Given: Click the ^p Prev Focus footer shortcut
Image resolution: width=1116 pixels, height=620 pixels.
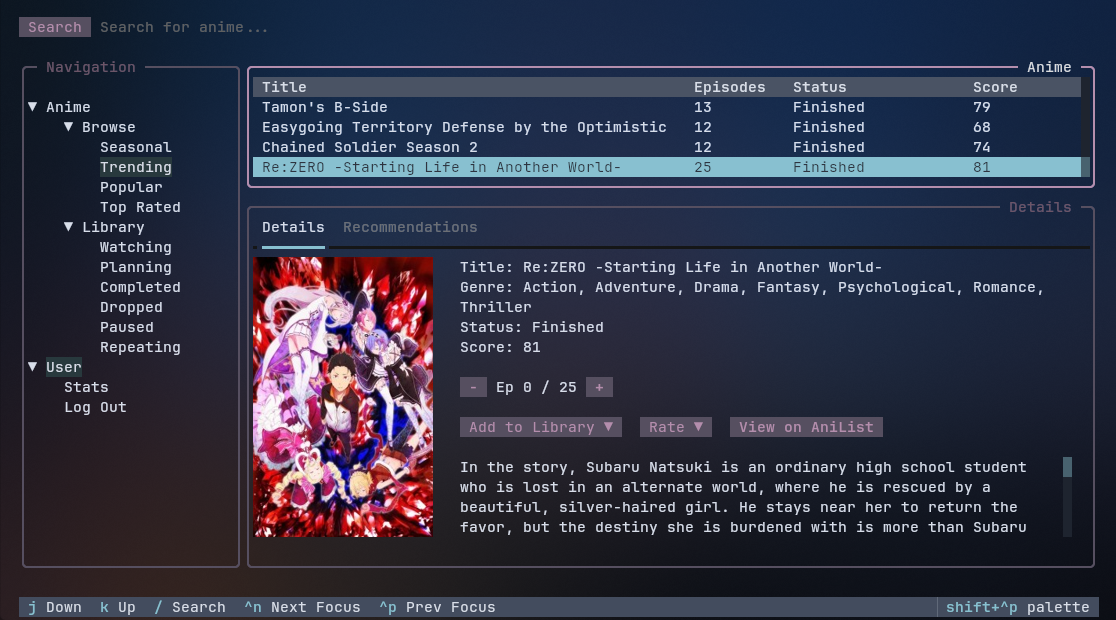Looking at the screenshot, I should click(437, 607).
